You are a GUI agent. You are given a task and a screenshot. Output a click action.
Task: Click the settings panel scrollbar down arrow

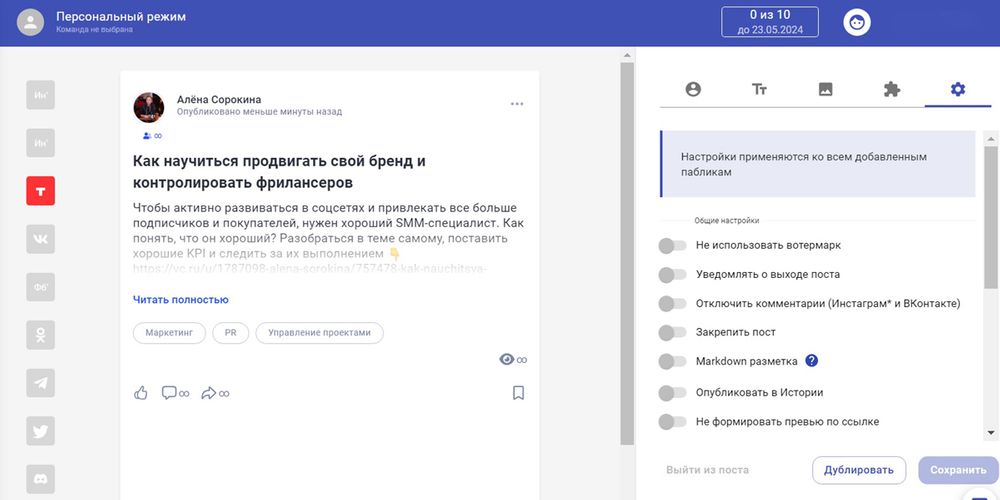pos(991,432)
